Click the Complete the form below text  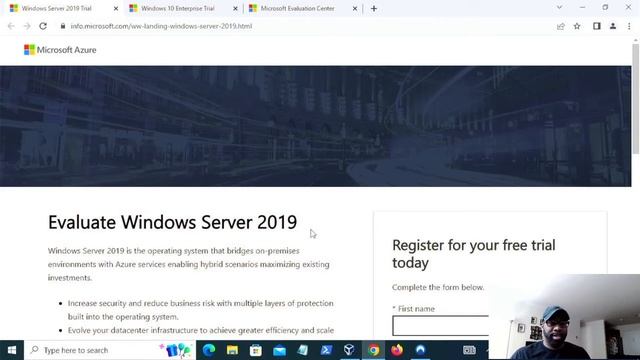point(438,287)
